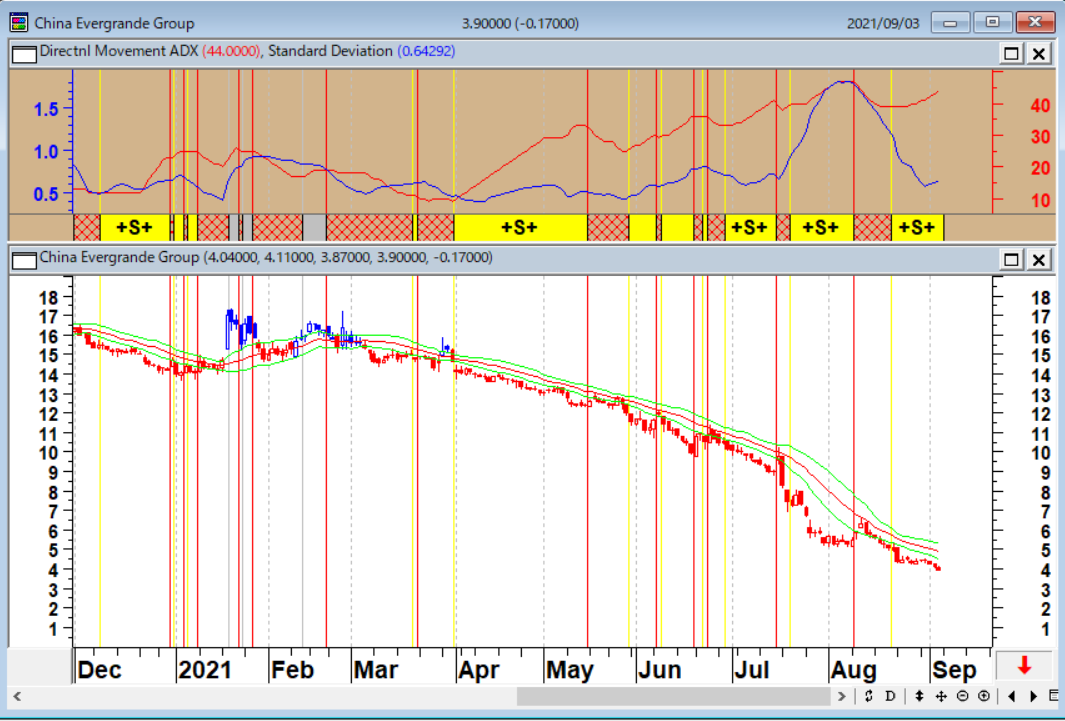Minimize the China Evergrande Group window
The height and width of the screenshot is (721, 1065).
pyautogui.click(x=950, y=23)
